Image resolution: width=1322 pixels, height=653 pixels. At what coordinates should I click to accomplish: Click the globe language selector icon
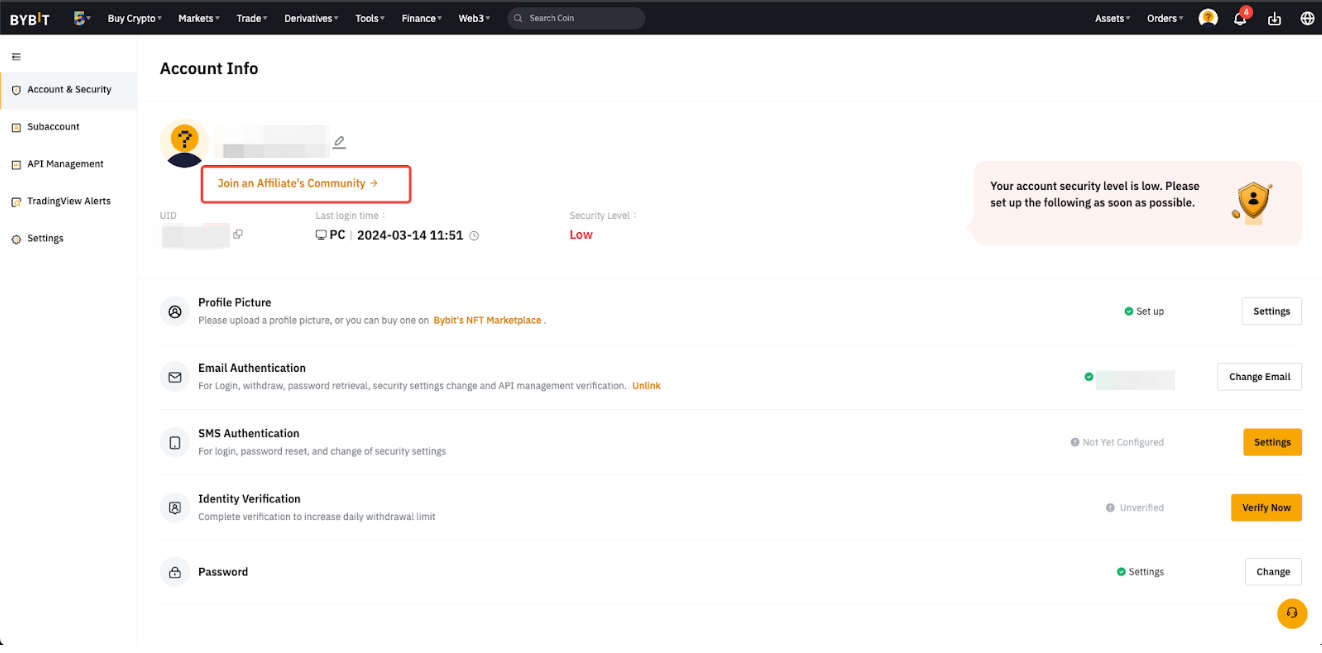1307,18
